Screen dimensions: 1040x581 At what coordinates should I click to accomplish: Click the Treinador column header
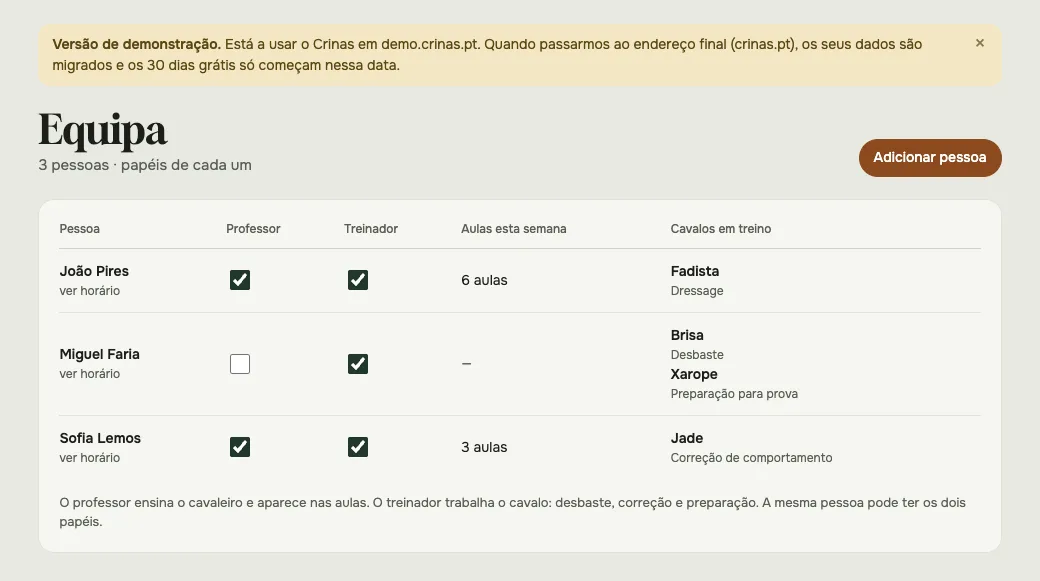371,229
